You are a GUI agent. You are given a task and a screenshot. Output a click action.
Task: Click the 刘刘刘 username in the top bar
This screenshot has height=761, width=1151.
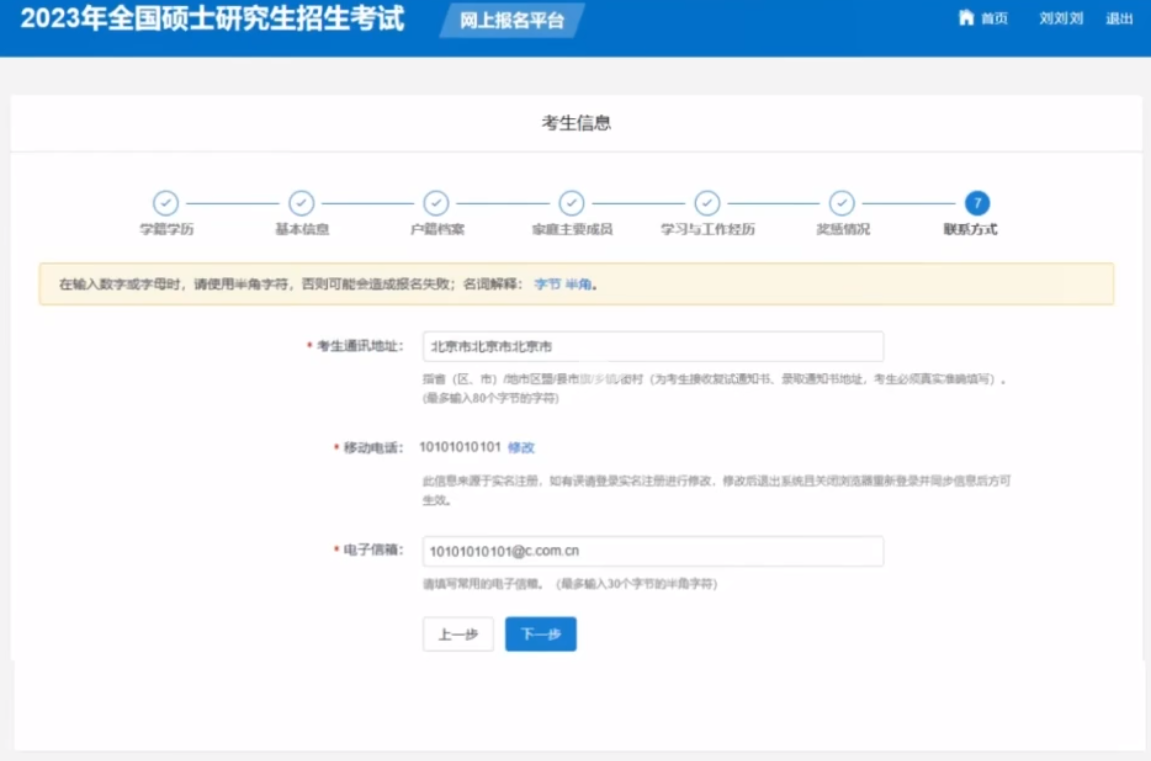(1059, 18)
